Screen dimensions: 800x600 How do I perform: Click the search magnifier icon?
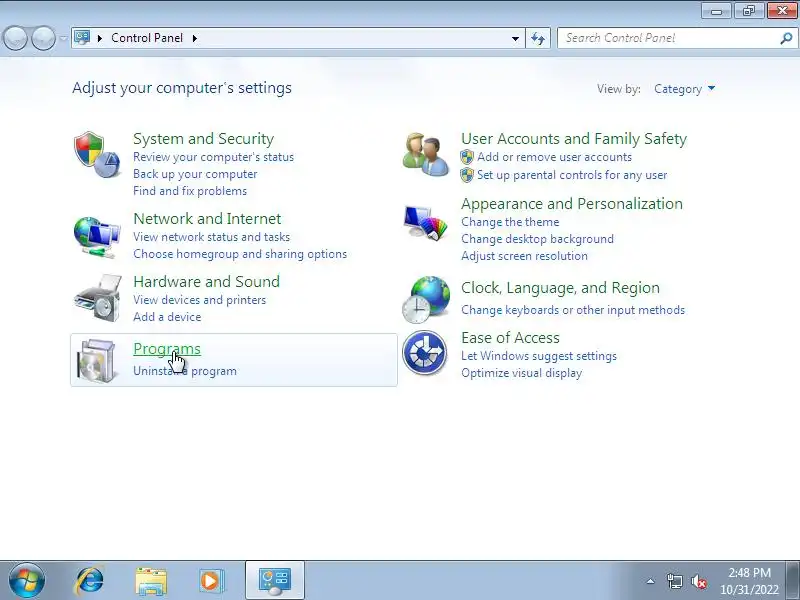click(786, 38)
